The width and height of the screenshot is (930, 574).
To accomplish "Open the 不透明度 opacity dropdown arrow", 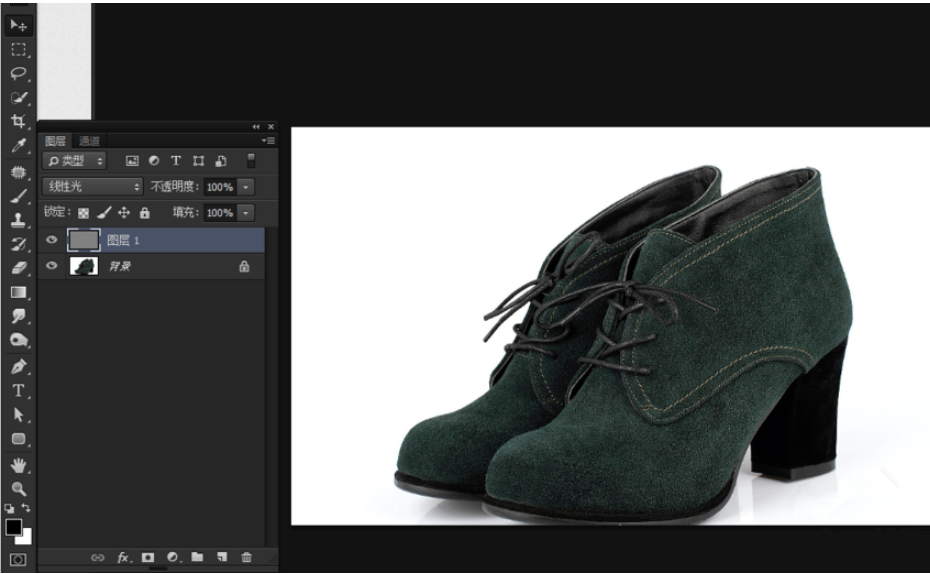I will point(246,187).
